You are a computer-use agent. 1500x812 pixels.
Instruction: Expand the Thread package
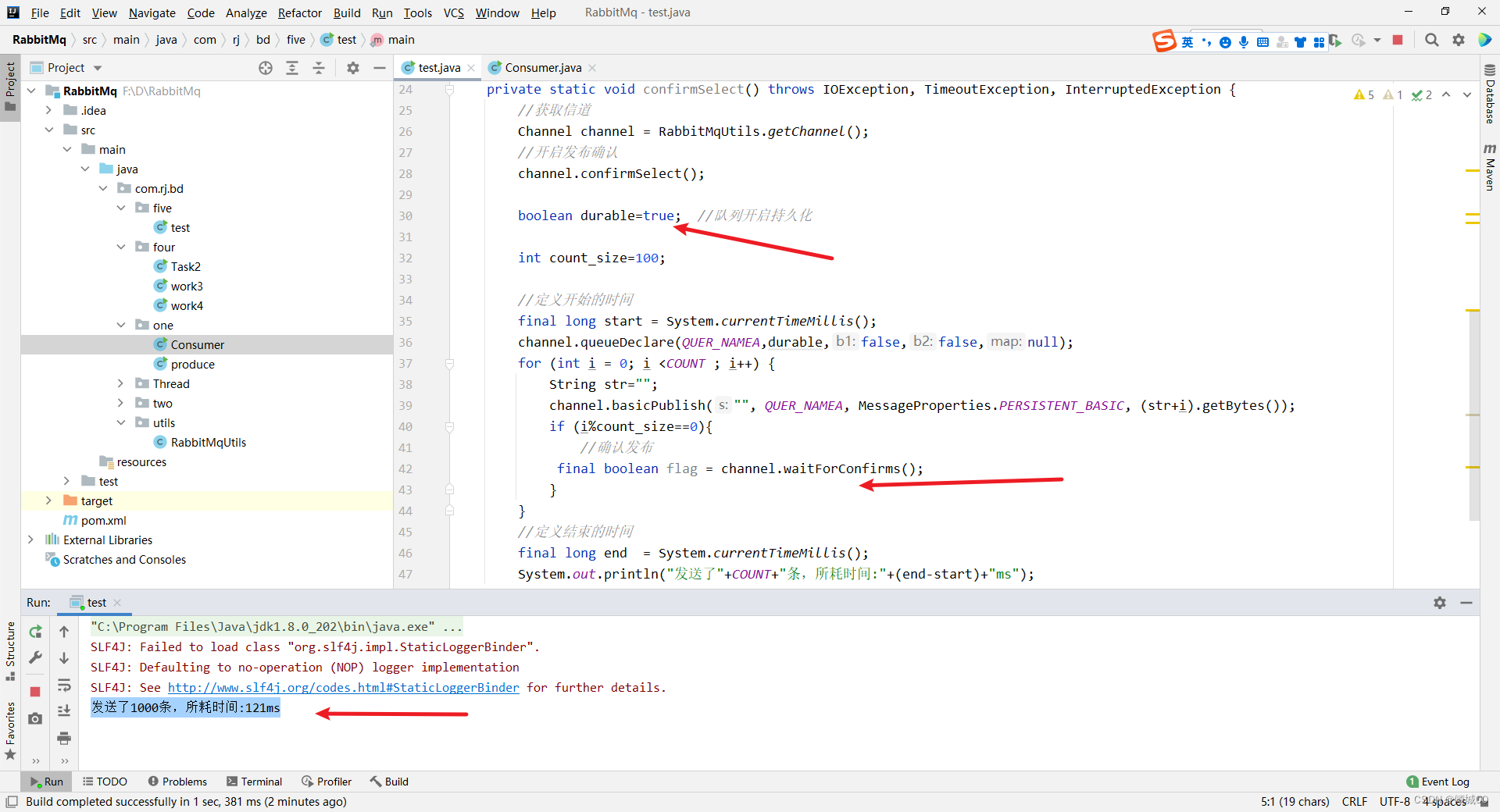(x=121, y=383)
